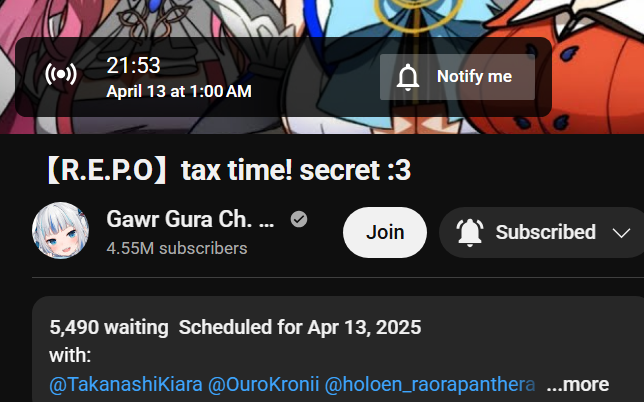Open the Subscribed notification options button

(542, 232)
